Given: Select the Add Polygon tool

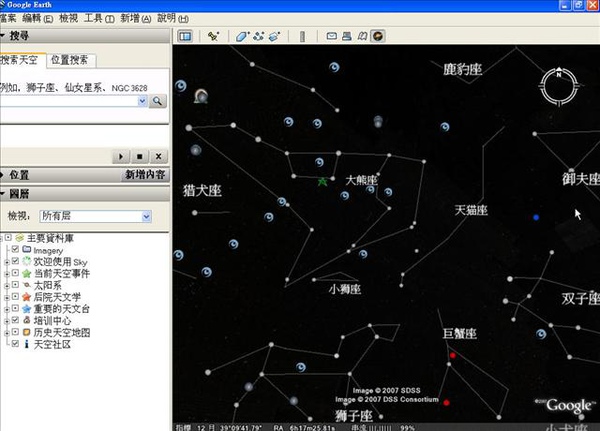Looking at the screenshot, I should (x=242, y=36).
